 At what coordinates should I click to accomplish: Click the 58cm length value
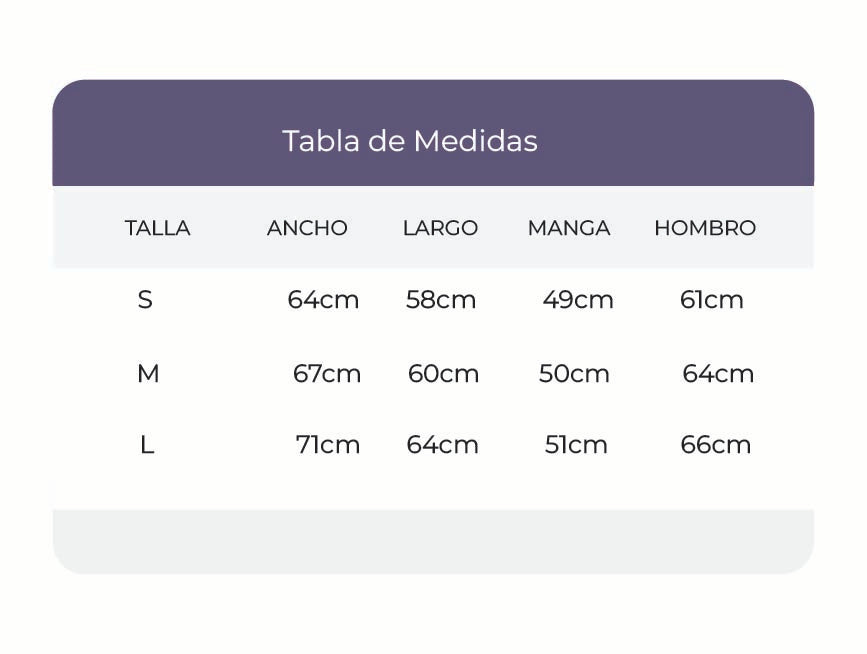[441, 300]
